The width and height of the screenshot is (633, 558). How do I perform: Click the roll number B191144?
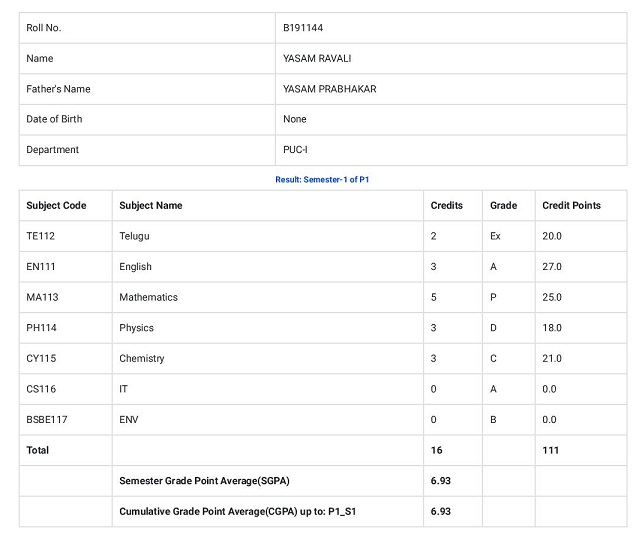[303, 28]
